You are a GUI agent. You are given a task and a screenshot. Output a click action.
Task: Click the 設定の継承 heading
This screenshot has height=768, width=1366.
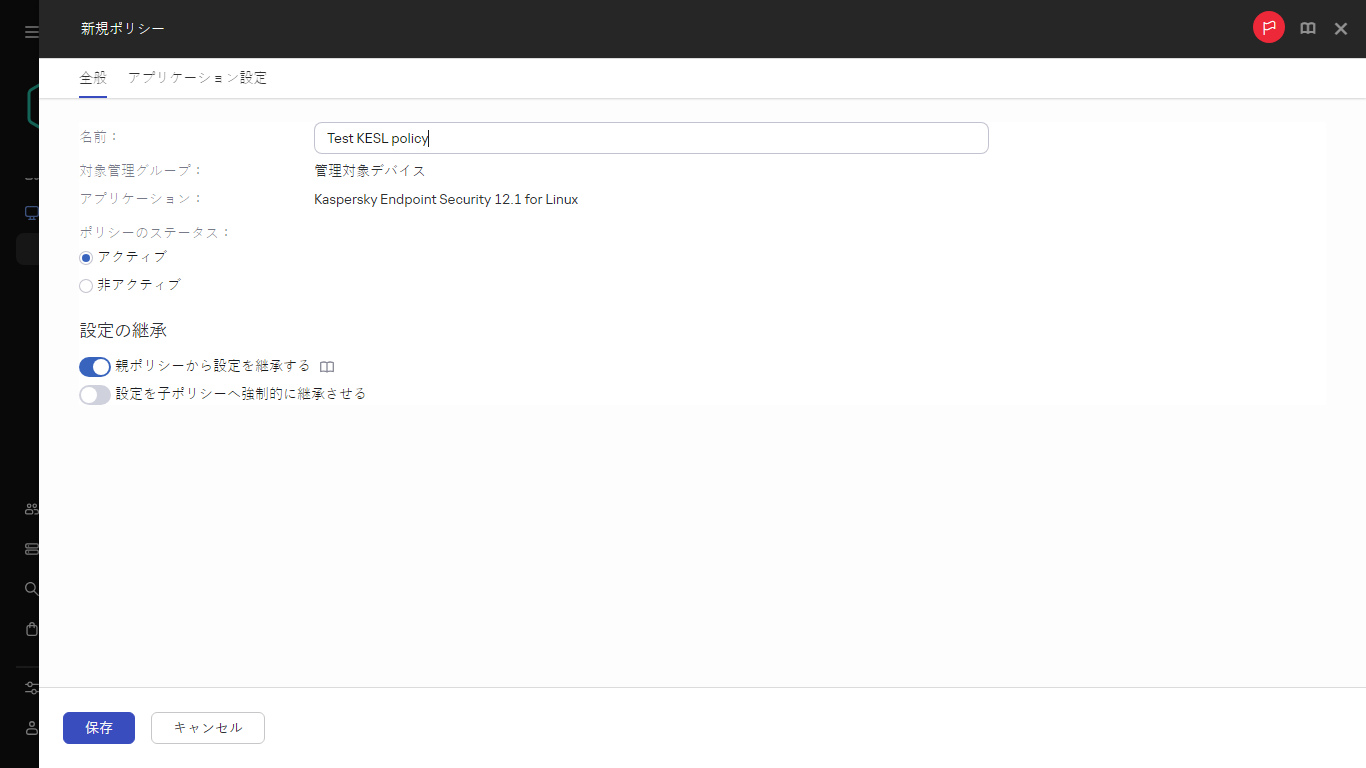(123, 330)
